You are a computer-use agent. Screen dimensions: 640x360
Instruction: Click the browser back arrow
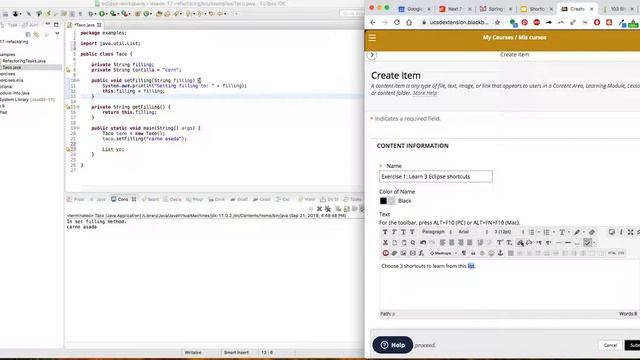click(x=373, y=22)
